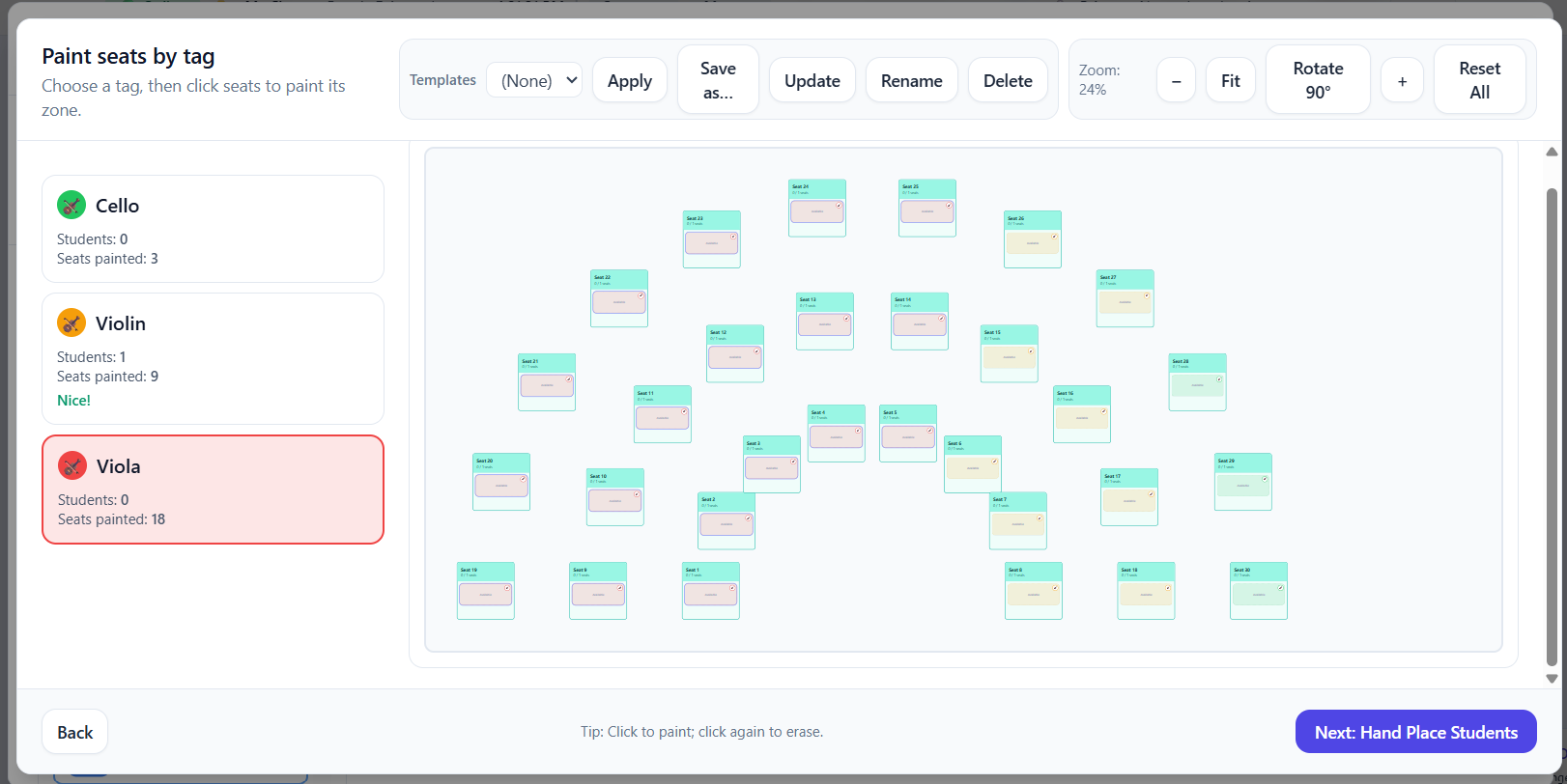The height and width of the screenshot is (784, 1567).
Task: Select the Cello tag card
Action: (213, 229)
